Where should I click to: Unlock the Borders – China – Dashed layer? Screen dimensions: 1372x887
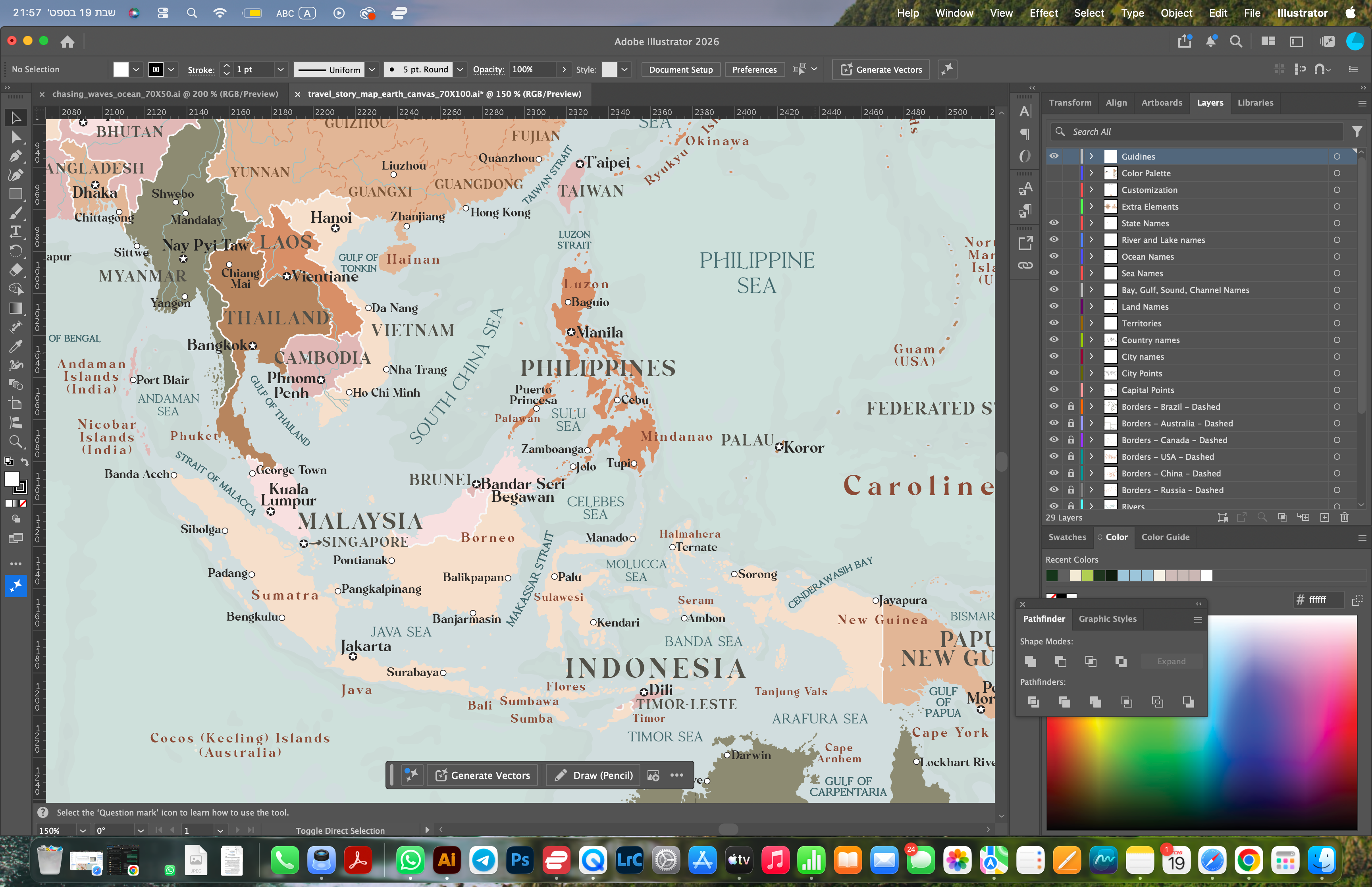(x=1070, y=473)
